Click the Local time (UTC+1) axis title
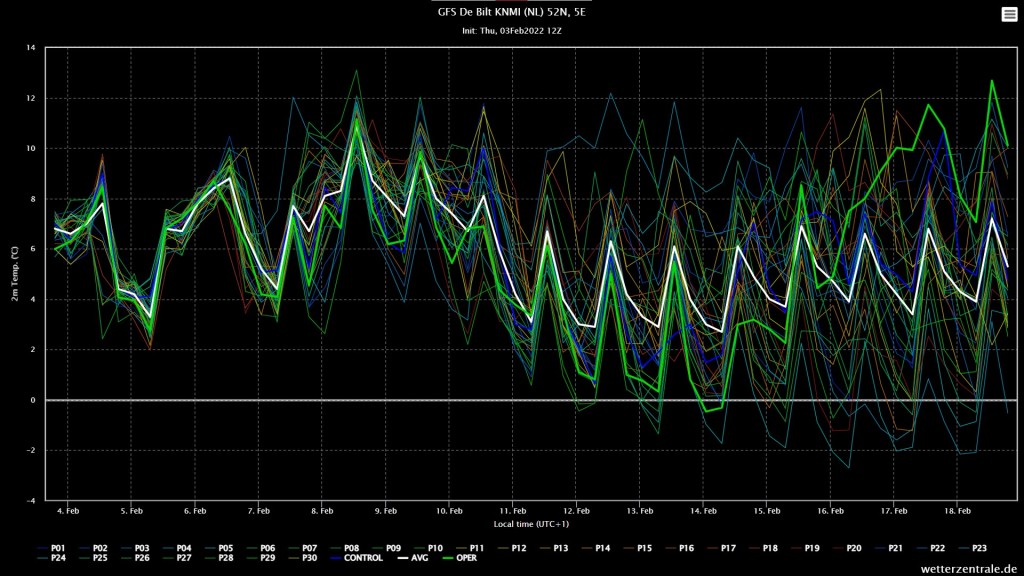This screenshot has height=576, width=1024. (x=531, y=524)
